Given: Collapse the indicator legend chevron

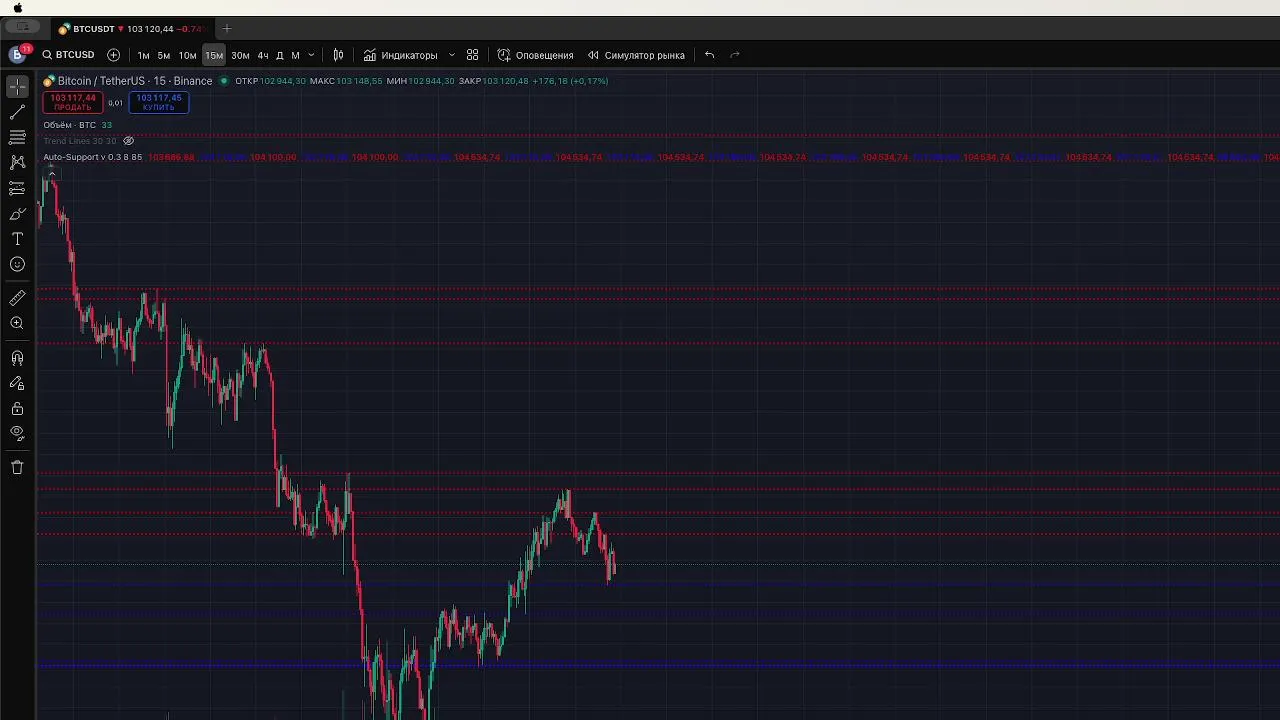Looking at the screenshot, I should pos(51,173).
